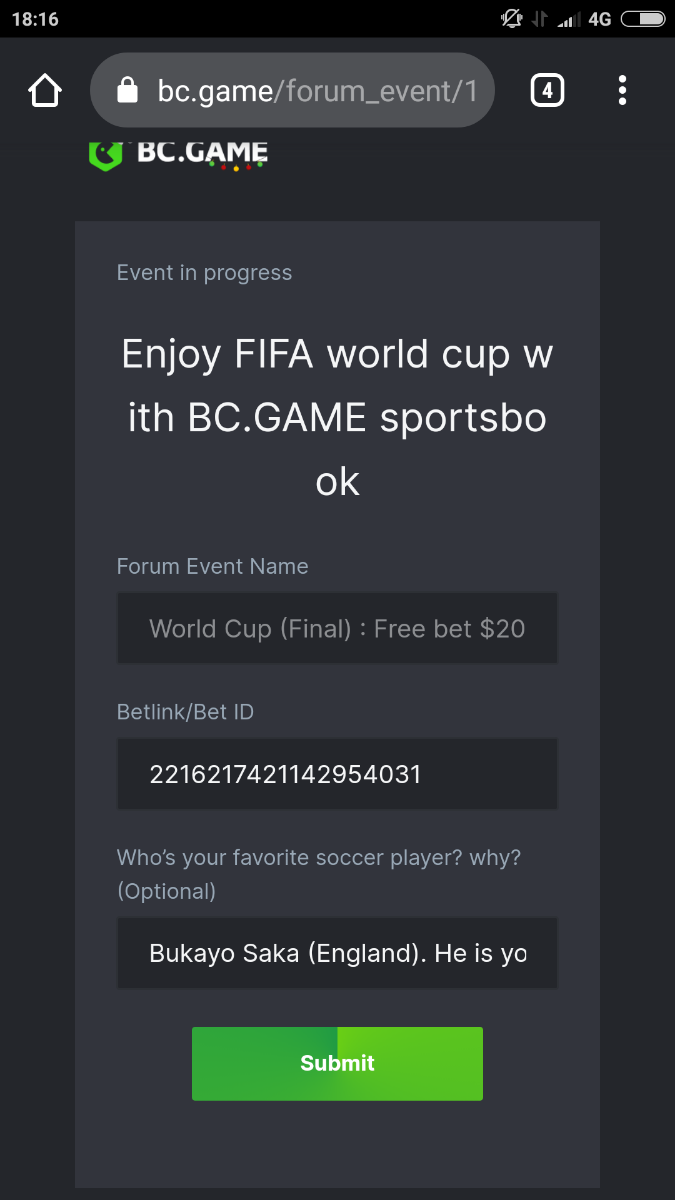Tap the data transfer arrows icon
Screen dimensions: 675x1200
(x=540, y=19)
